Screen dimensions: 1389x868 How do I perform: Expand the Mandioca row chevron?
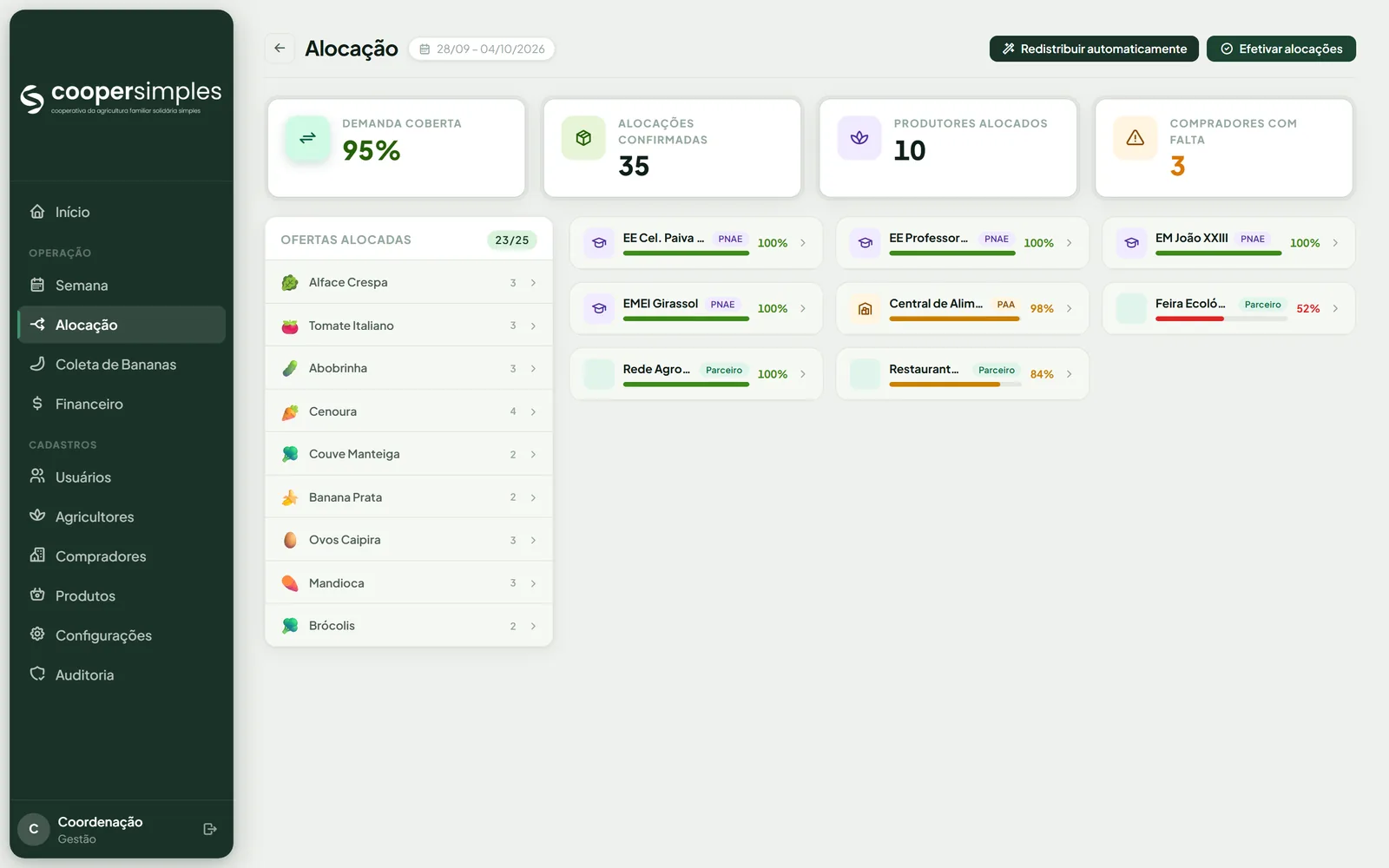pyautogui.click(x=533, y=583)
